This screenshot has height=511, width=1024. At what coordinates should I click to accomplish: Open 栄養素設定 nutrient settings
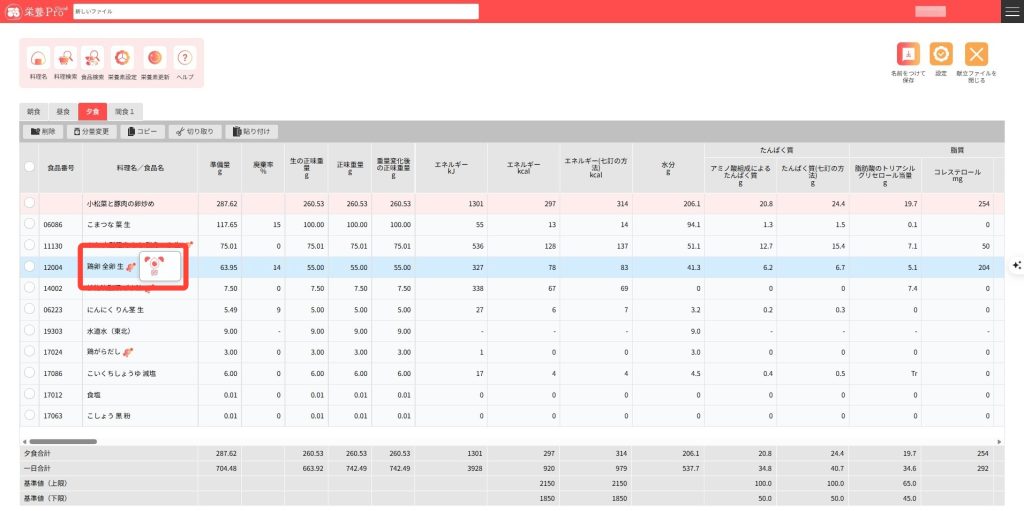coord(121,61)
